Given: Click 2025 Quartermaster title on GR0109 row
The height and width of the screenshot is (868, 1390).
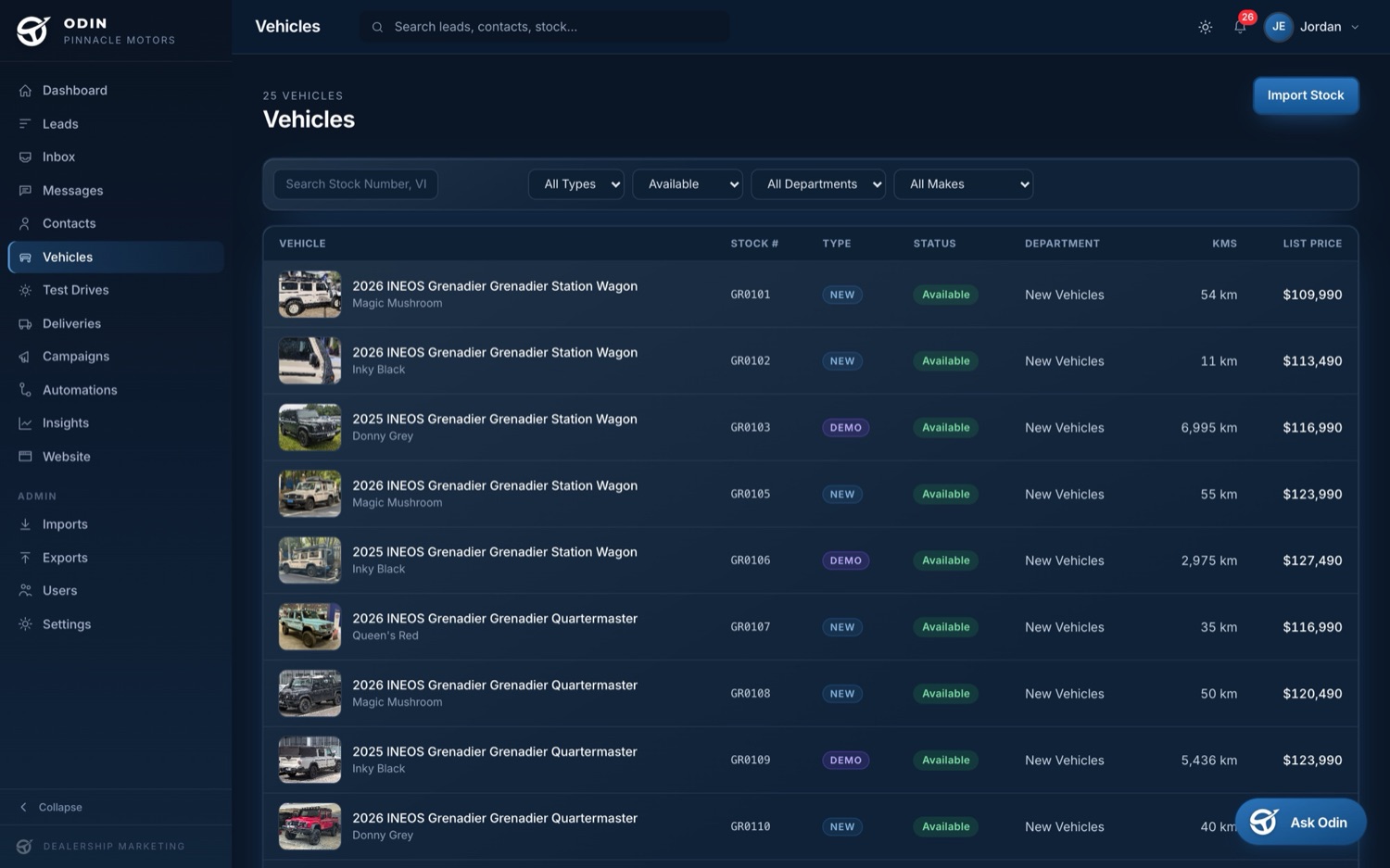Looking at the screenshot, I should (x=495, y=751).
